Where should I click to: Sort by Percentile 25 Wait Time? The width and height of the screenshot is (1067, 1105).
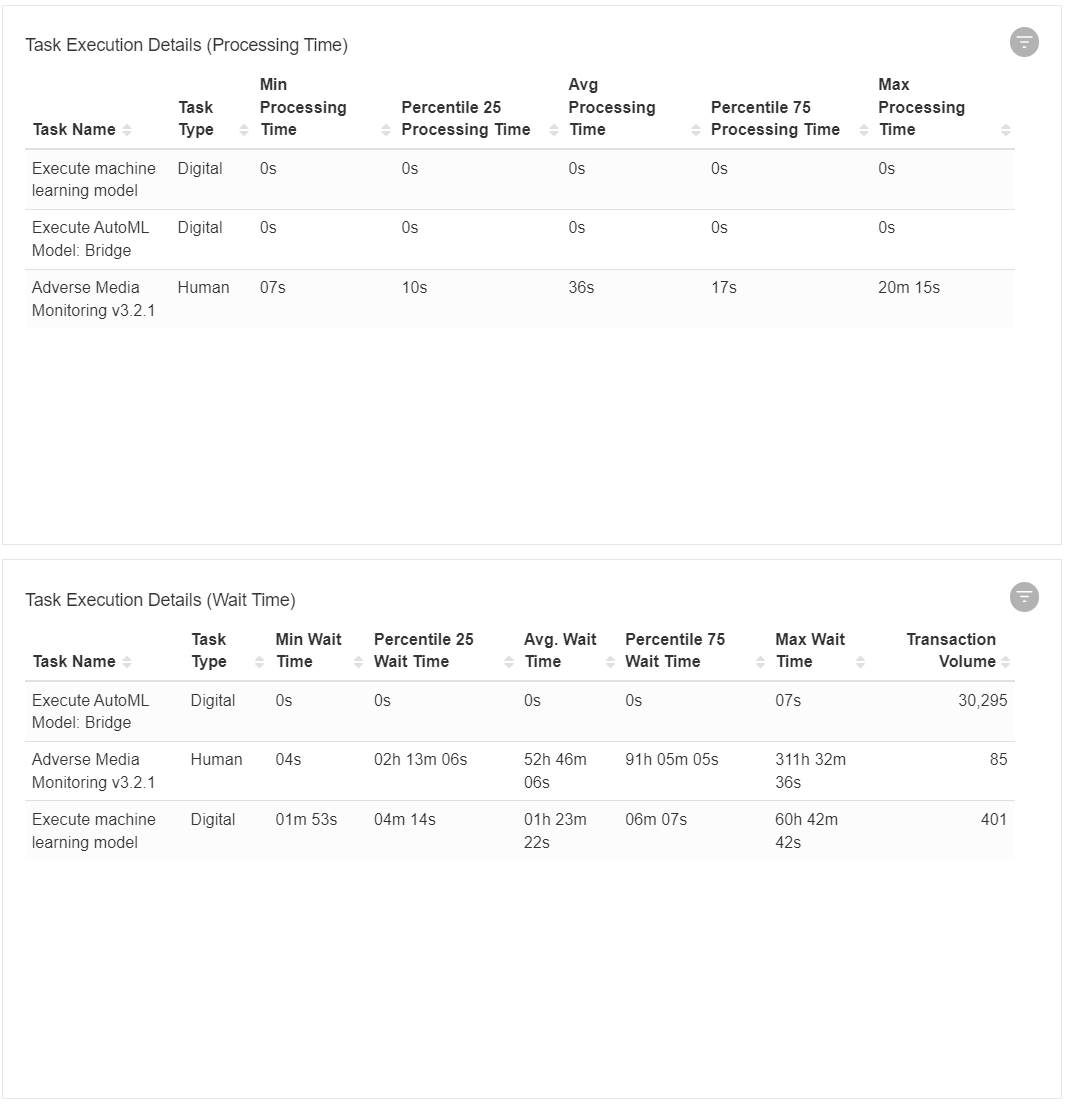click(509, 662)
